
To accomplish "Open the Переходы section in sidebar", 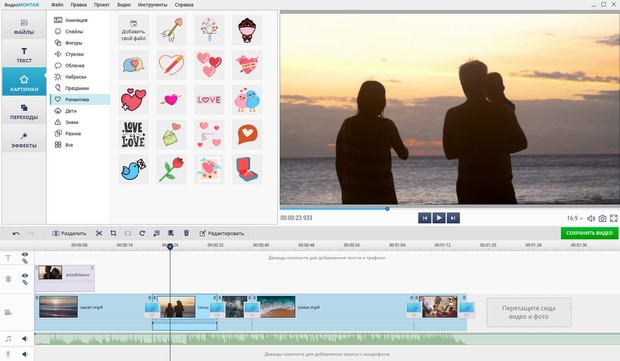I will click(24, 112).
